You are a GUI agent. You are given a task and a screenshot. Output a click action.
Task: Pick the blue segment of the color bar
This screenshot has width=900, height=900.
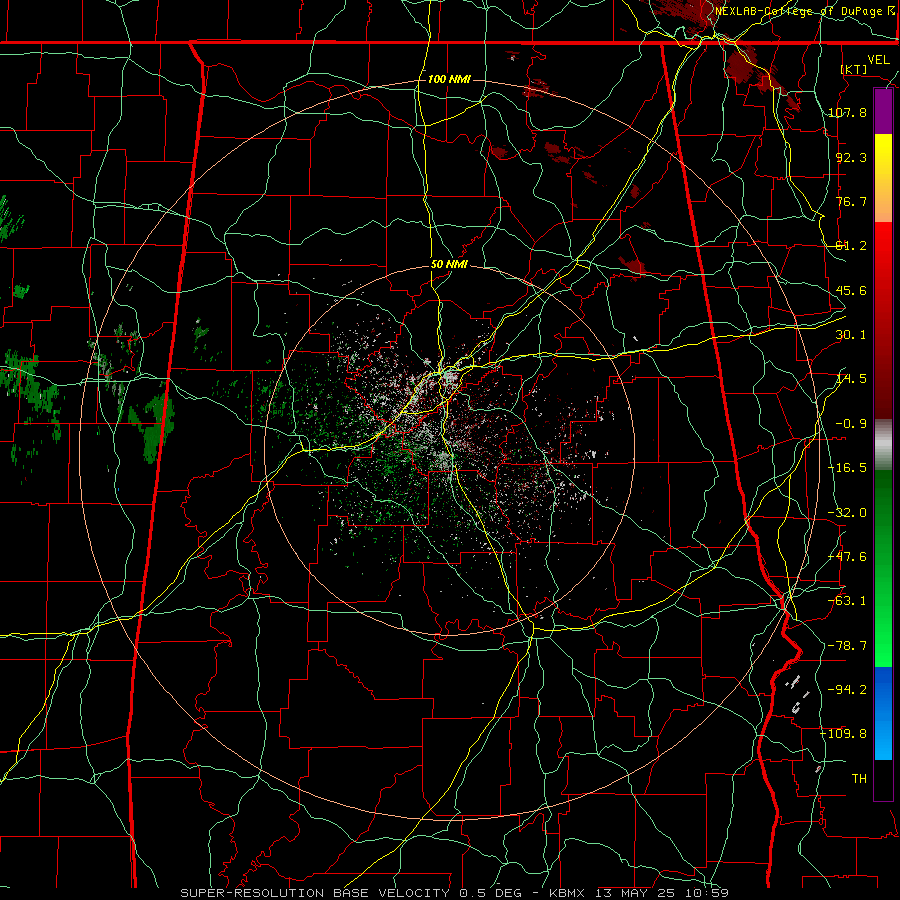point(883,713)
